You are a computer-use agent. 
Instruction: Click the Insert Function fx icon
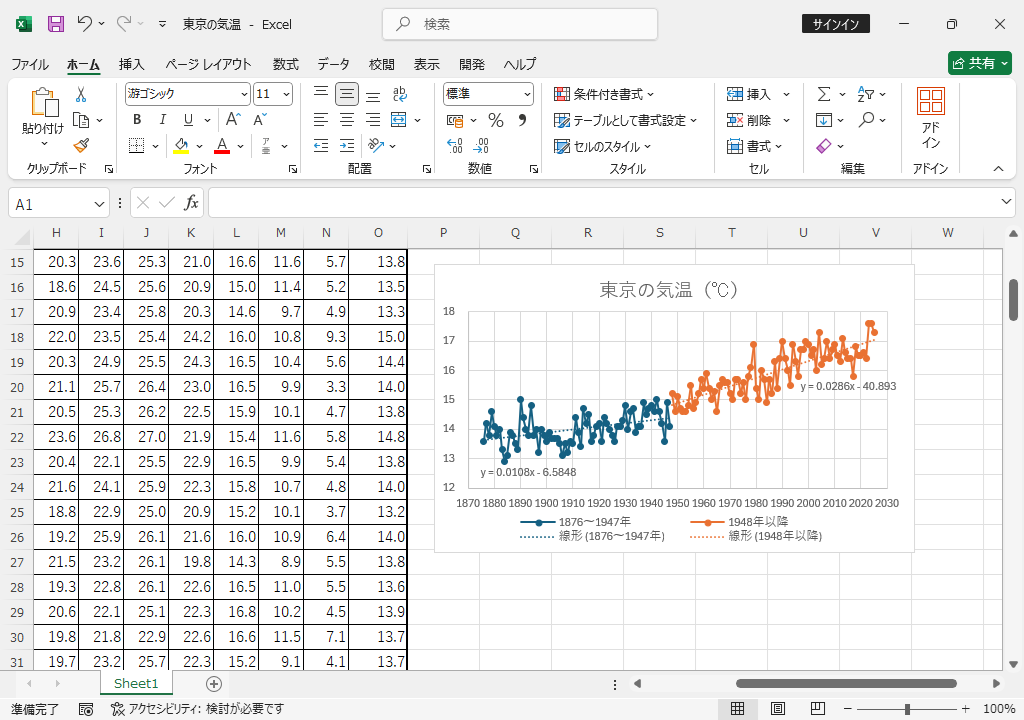[191, 203]
